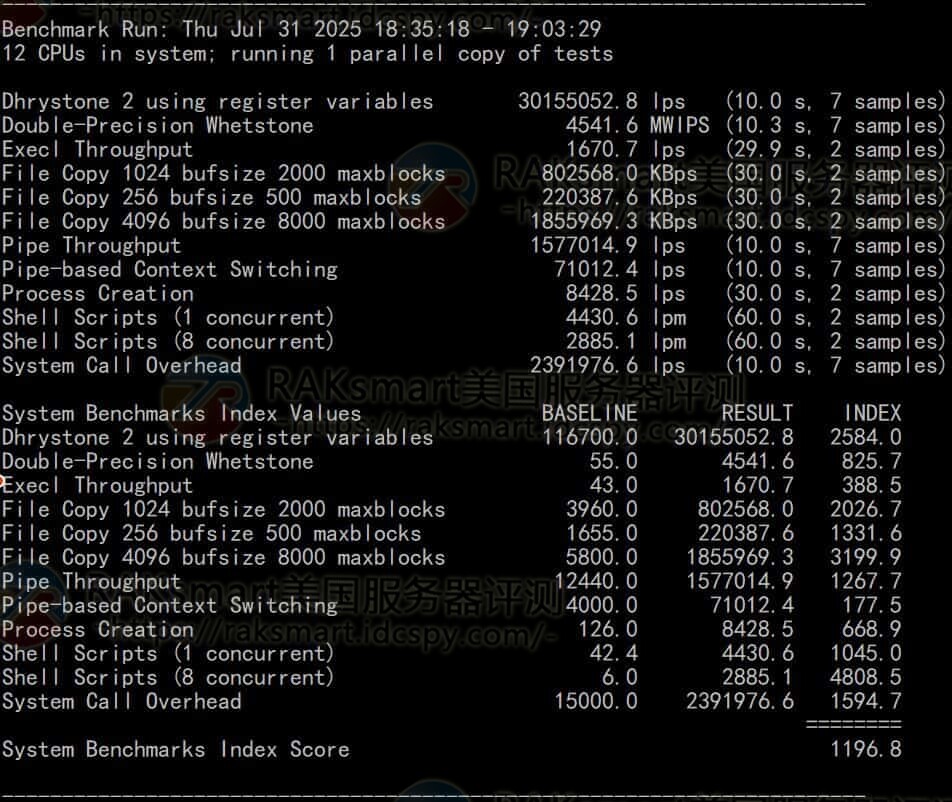The height and width of the screenshot is (802, 952).
Task: Click the System Benchmarks Index Score label
Action: tap(176, 749)
